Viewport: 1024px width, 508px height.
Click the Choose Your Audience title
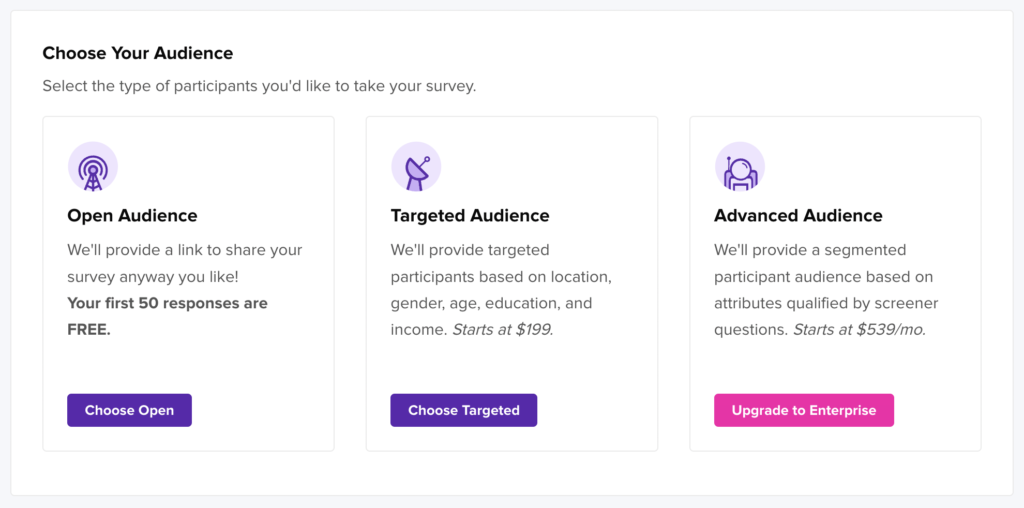(x=138, y=54)
